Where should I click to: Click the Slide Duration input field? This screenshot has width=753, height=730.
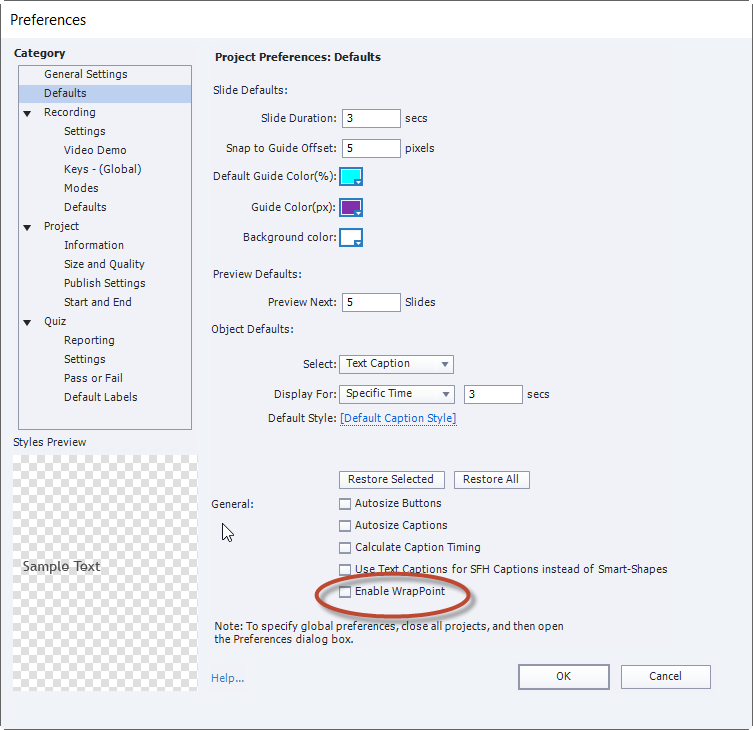click(x=371, y=118)
